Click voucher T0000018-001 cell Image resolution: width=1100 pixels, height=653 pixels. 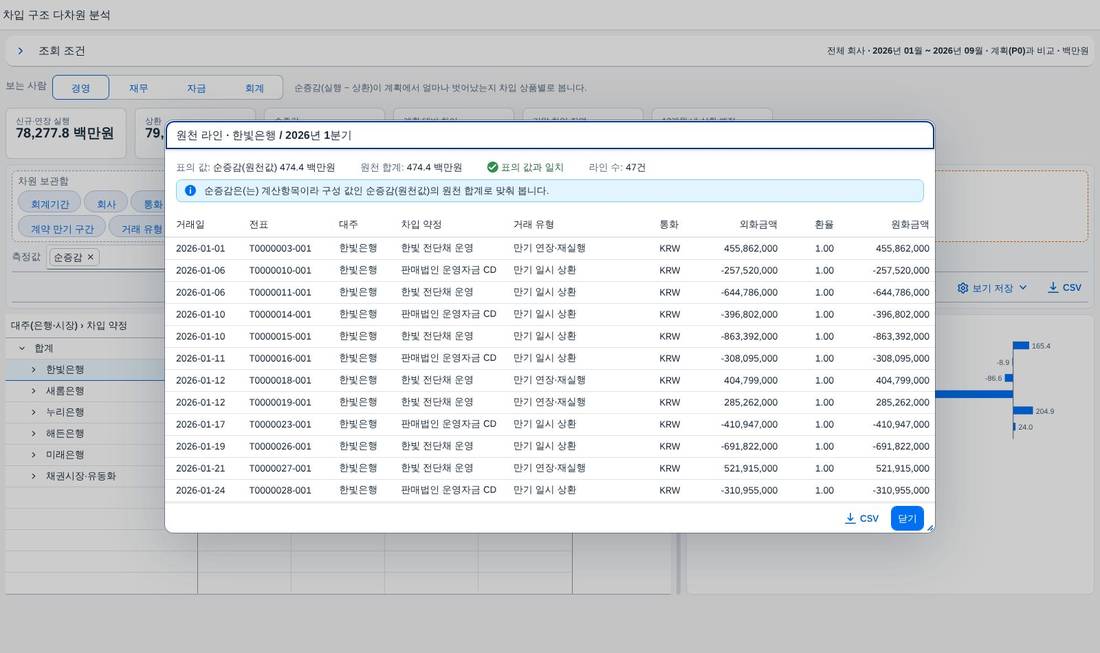280,380
